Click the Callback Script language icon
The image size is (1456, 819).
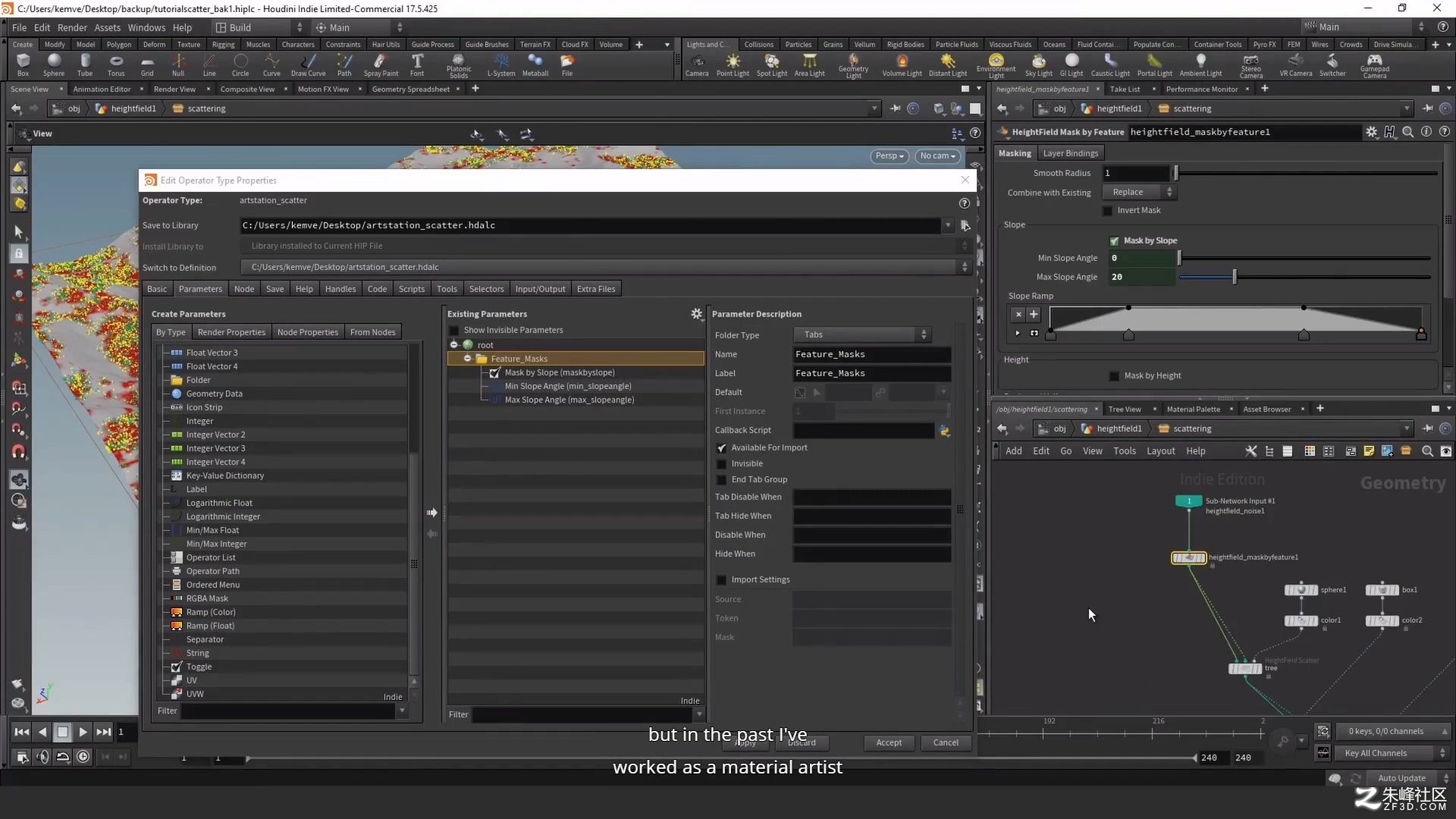click(945, 431)
